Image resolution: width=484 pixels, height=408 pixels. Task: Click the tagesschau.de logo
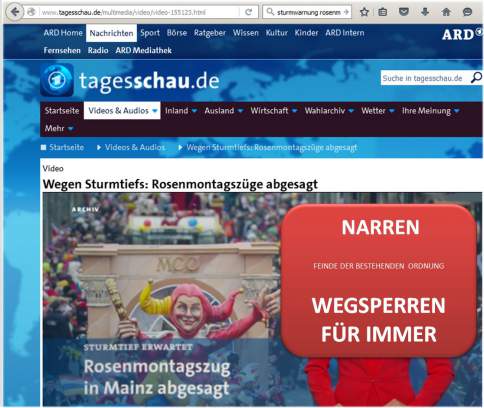pyautogui.click(x=130, y=81)
